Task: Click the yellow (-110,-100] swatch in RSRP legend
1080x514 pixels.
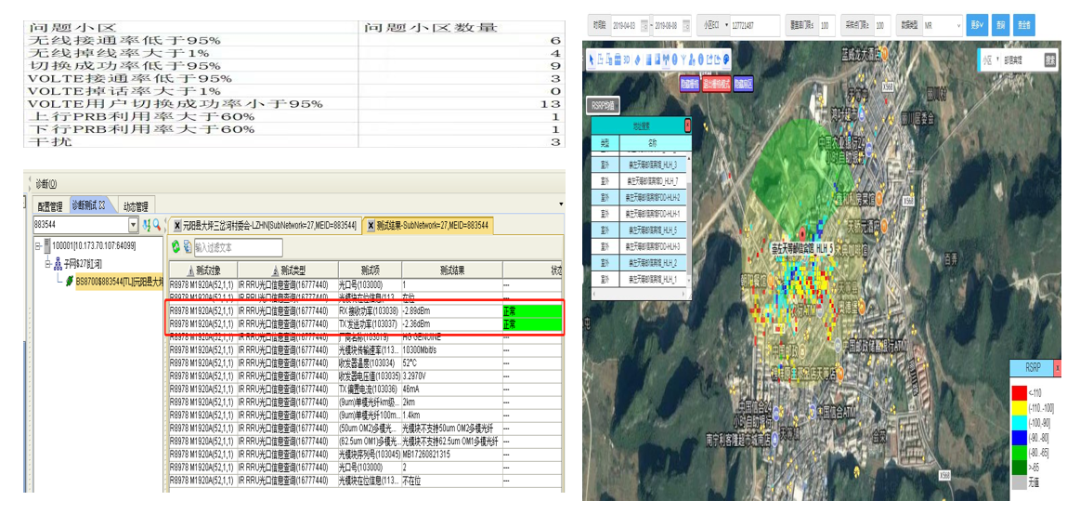Action: (1019, 407)
